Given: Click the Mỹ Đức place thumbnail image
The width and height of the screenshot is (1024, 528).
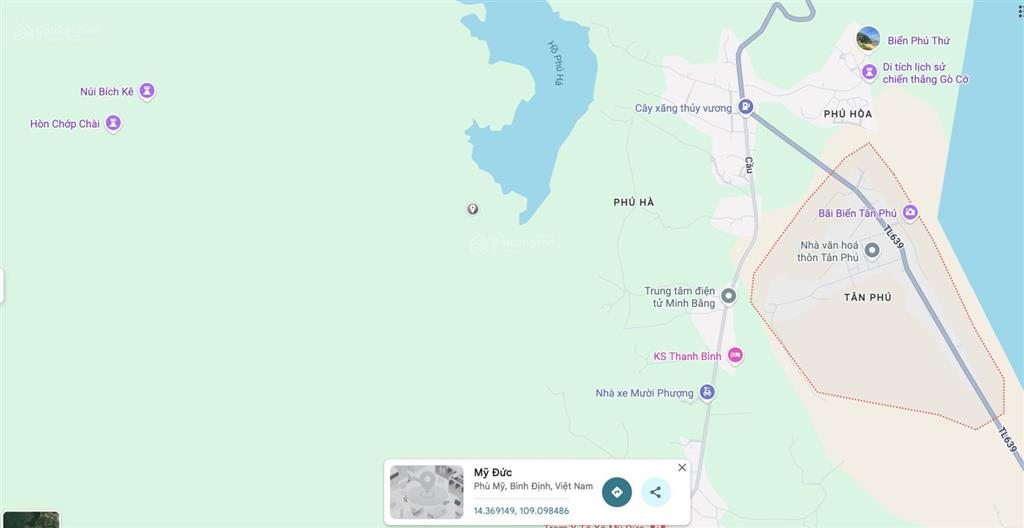Looking at the screenshot, I should 426,492.
